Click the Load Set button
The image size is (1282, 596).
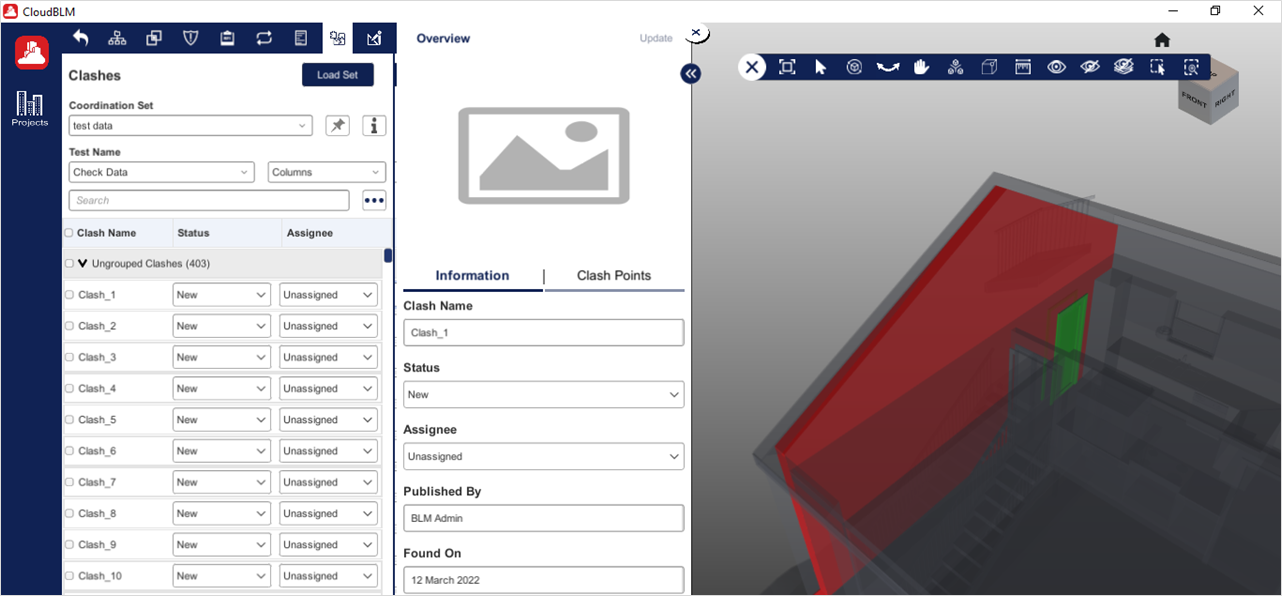(x=337, y=75)
